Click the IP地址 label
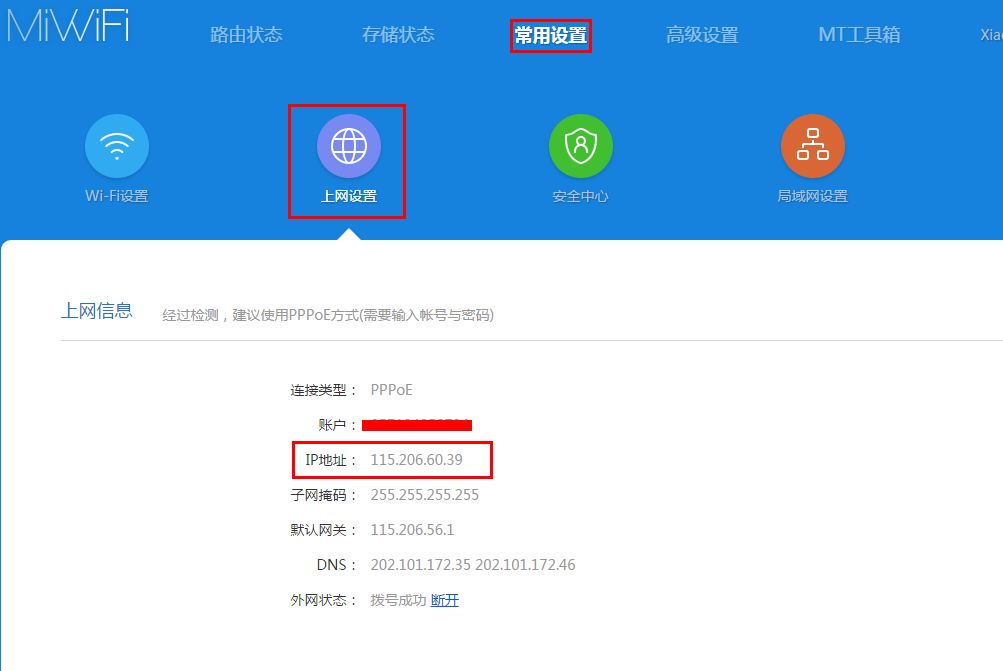 331,460
